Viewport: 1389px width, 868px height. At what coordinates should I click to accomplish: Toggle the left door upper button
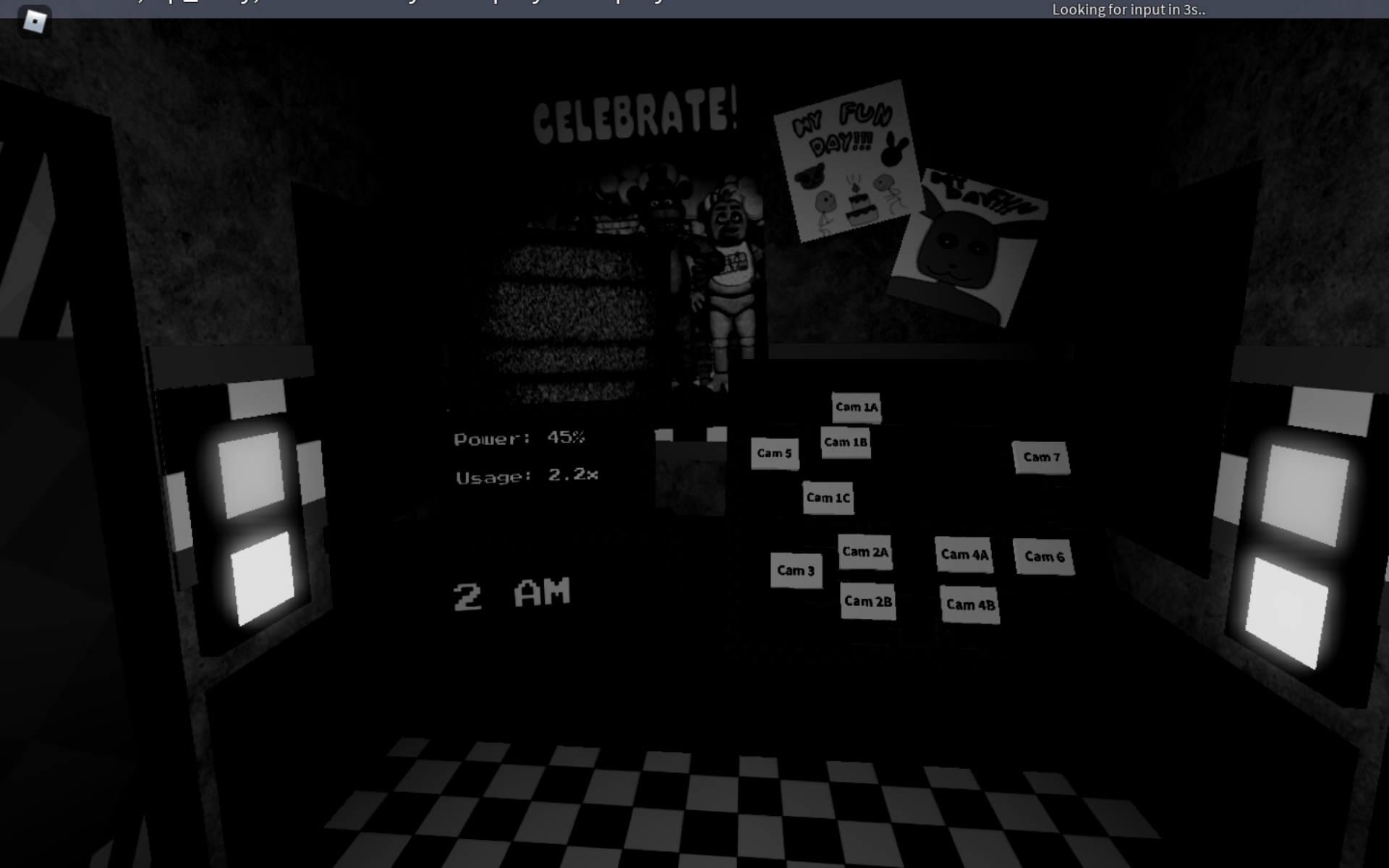tap(251, 474)
